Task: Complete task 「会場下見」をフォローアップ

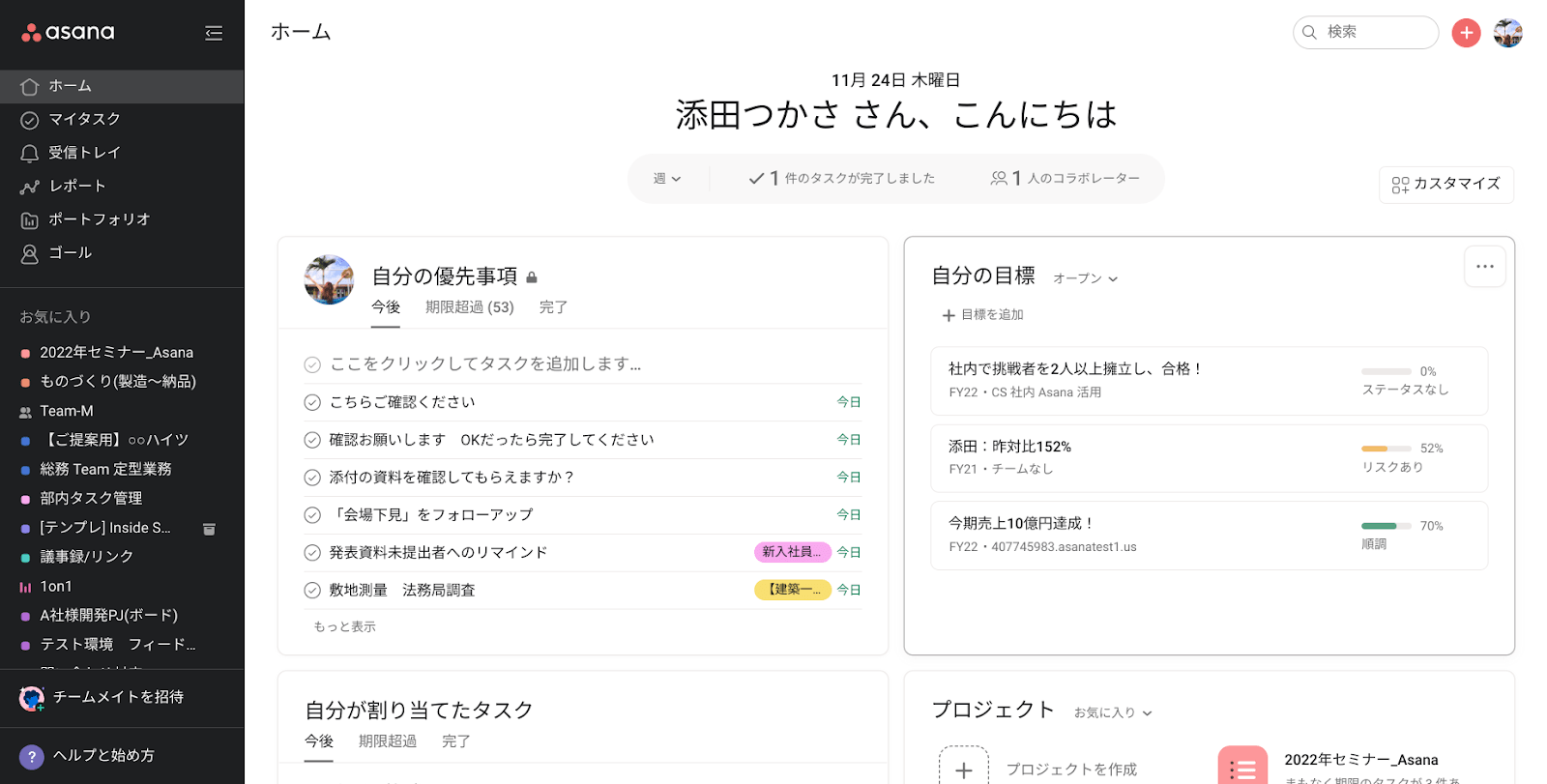Action: [312, 515]
